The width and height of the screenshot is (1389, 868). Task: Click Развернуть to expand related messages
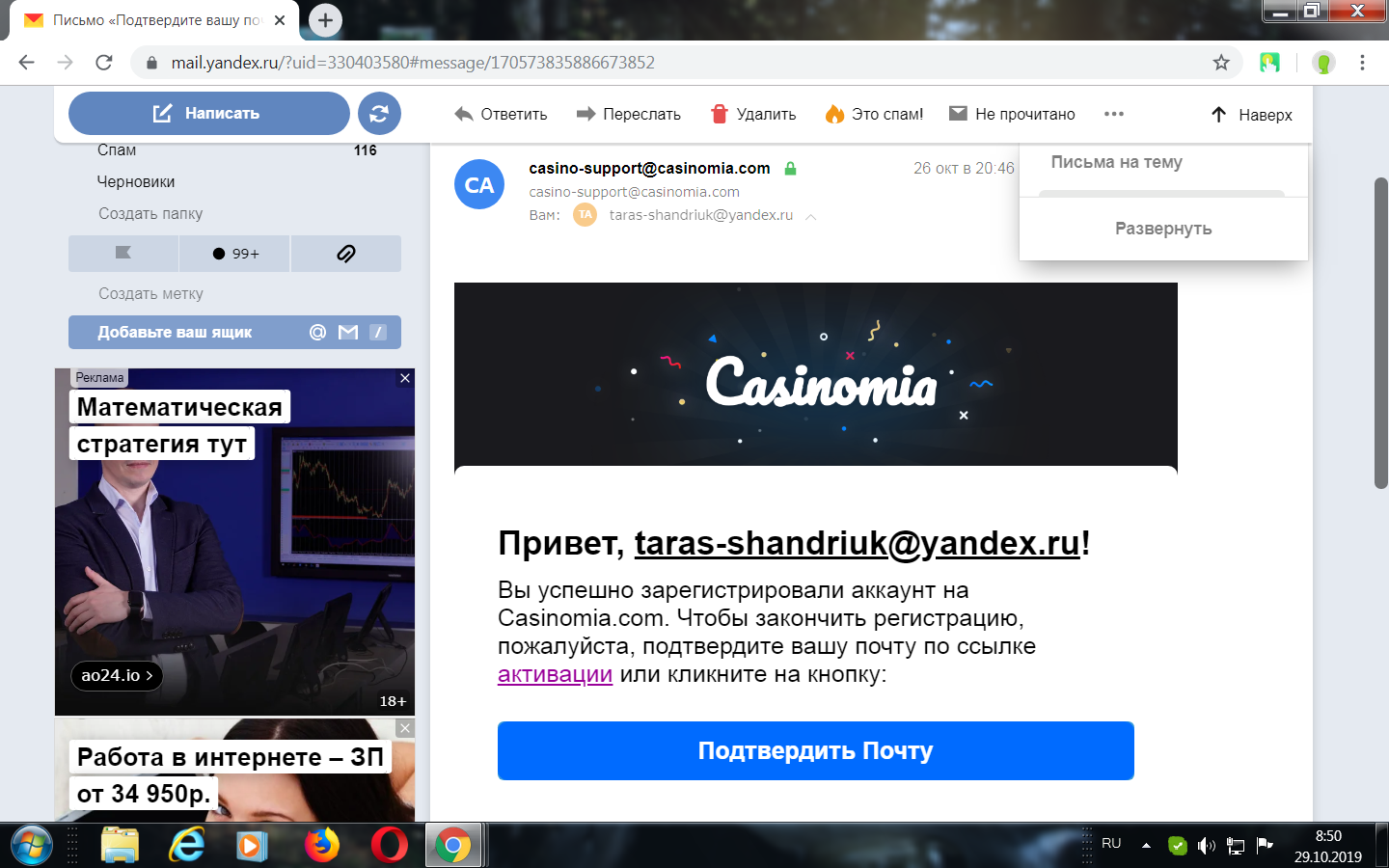pos(1163,229)
